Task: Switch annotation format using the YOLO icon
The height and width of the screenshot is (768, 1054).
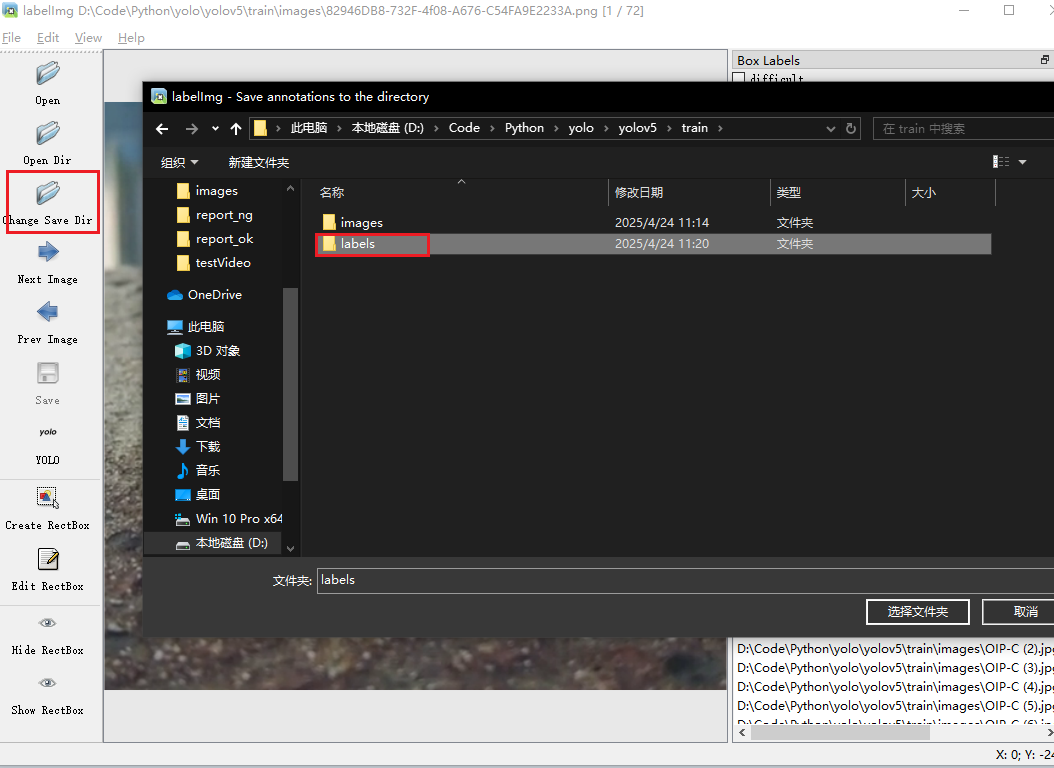Action: pyautogui.click(x=48, y=433)
